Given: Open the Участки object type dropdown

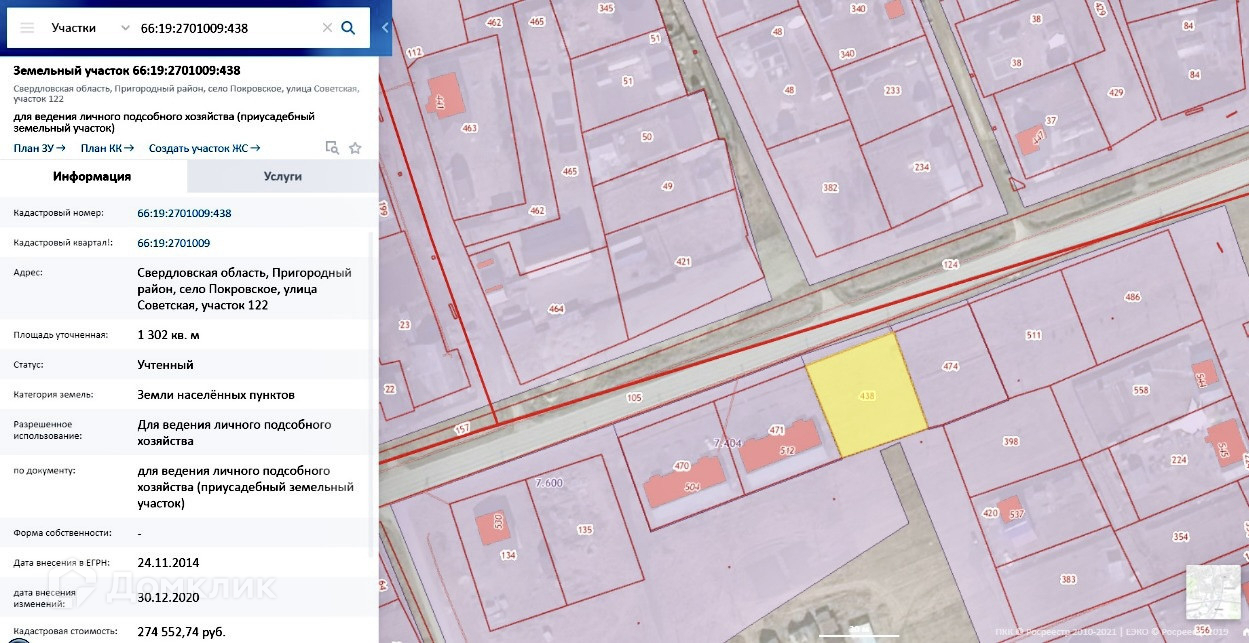Looking at the screenshot, I should tap(90, 28).
